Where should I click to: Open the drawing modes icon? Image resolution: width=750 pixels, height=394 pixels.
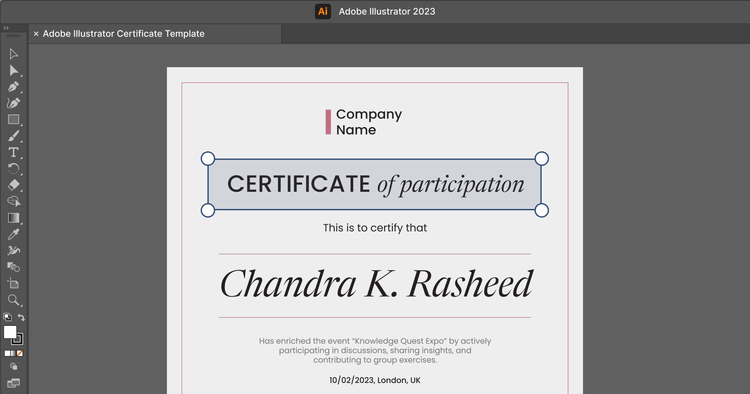(x=13, y=367)
